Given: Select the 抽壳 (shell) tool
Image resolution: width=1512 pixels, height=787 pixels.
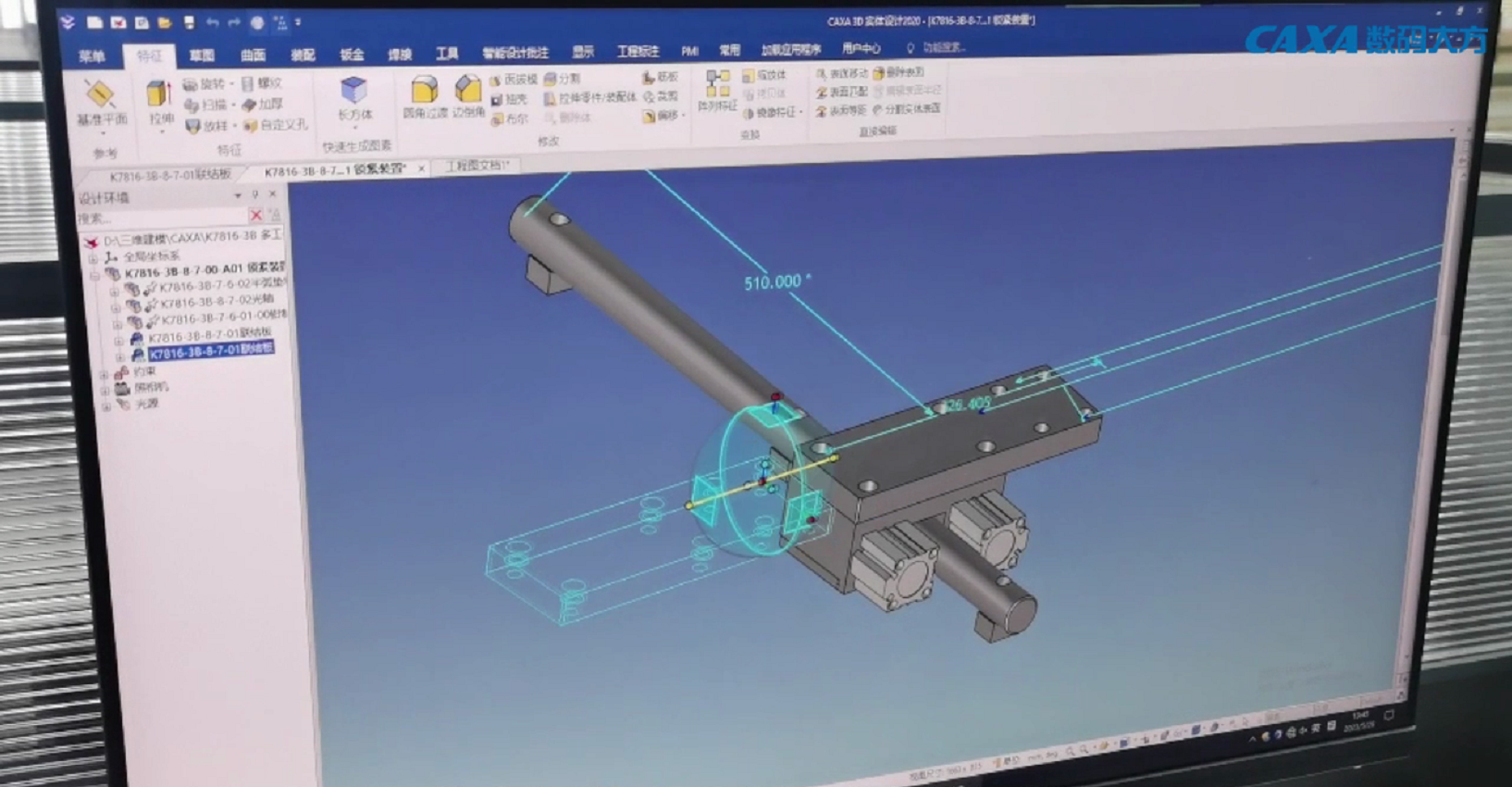Looking at the screenshot, I should (x=509, y=99).
